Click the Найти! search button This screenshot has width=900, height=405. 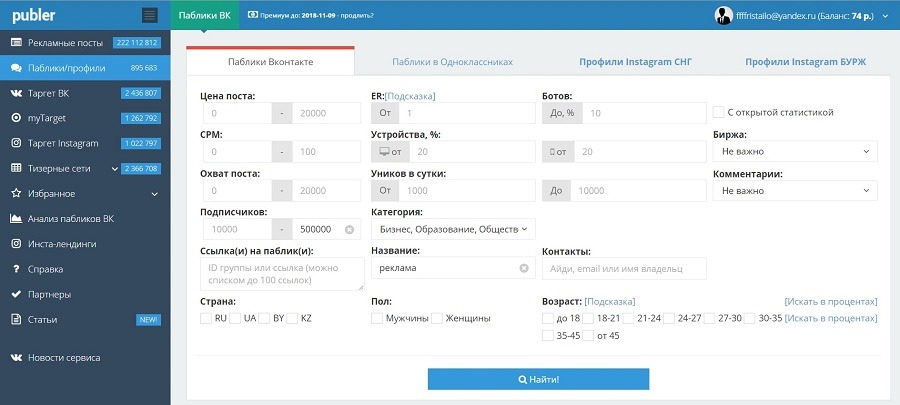coord(538,379)
